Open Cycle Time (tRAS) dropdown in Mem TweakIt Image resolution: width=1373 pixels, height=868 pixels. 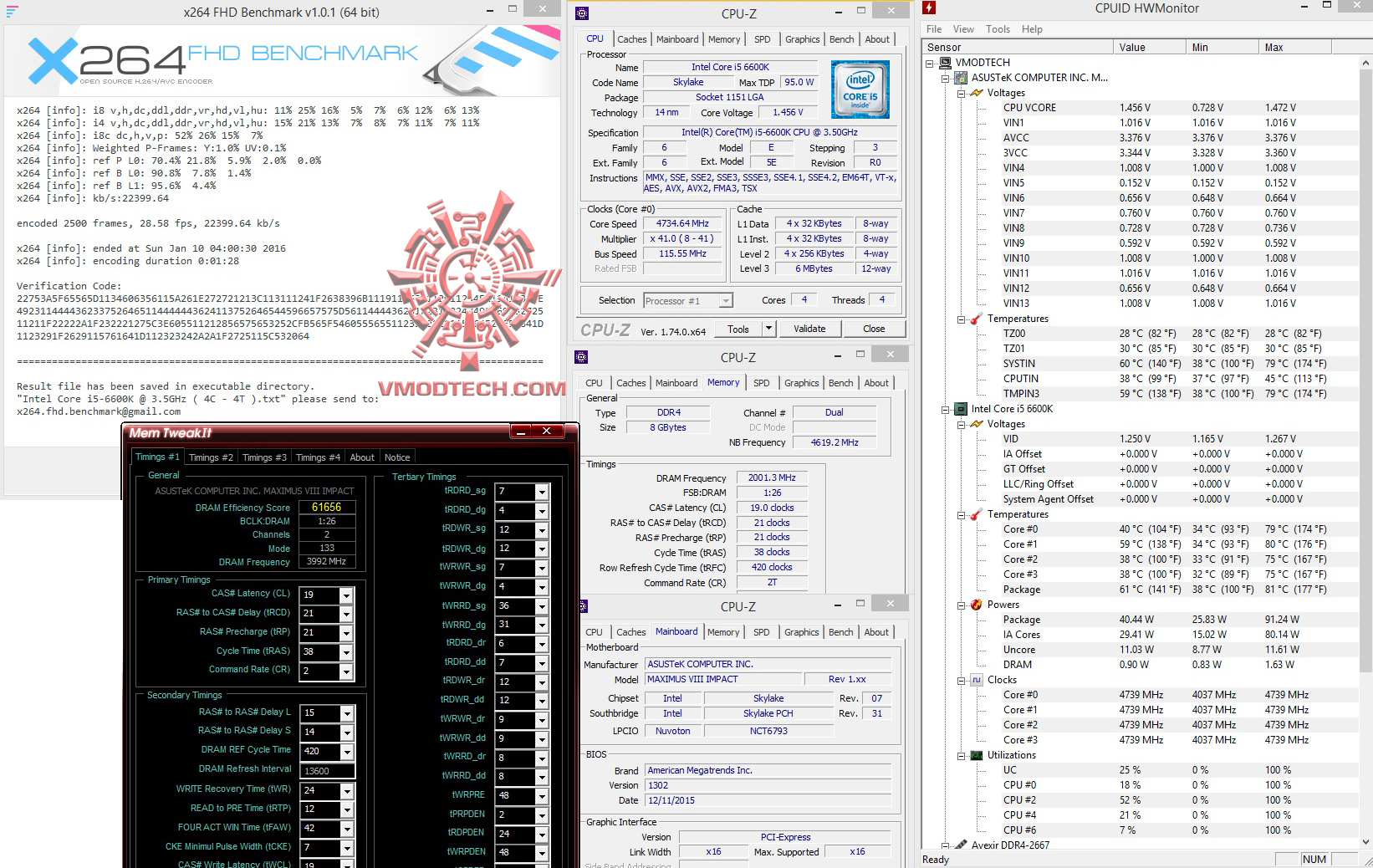coord(346,652)
